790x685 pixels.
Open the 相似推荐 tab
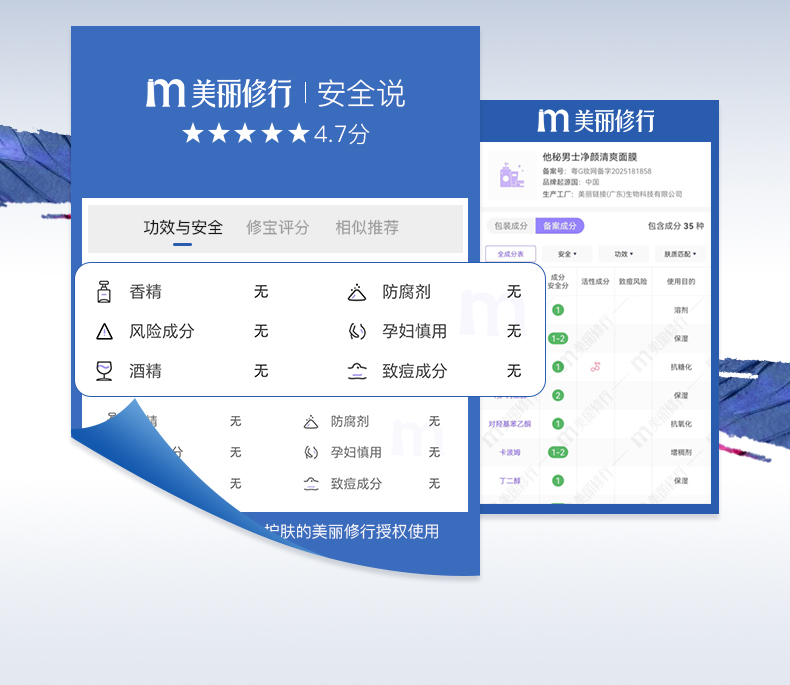pyautogui.click(x=367, y=228)
